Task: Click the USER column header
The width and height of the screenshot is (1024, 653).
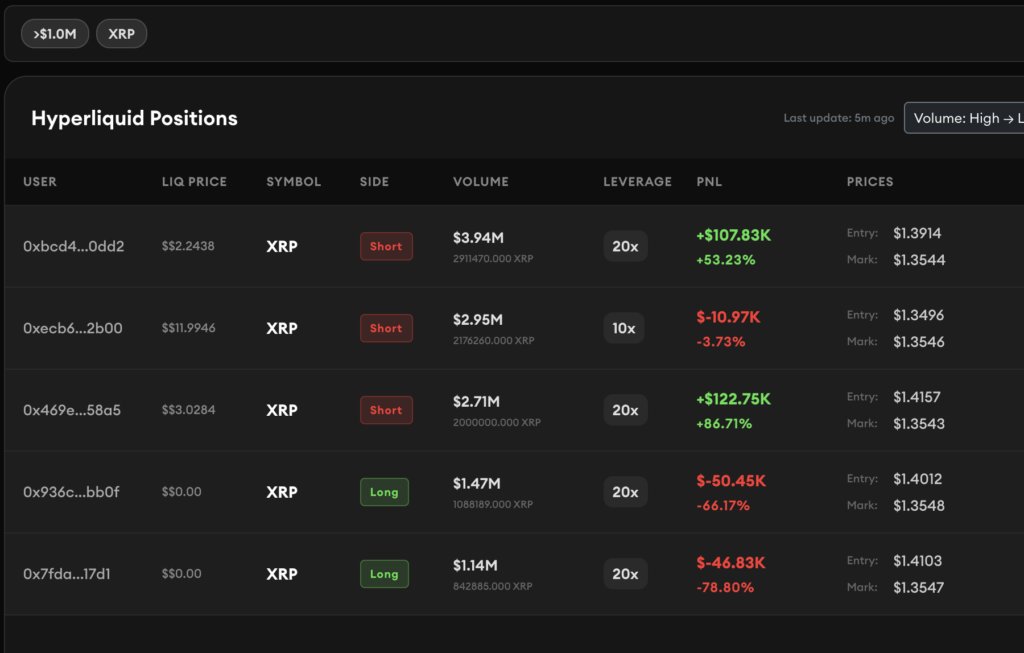Action: [x=40, y=182]
